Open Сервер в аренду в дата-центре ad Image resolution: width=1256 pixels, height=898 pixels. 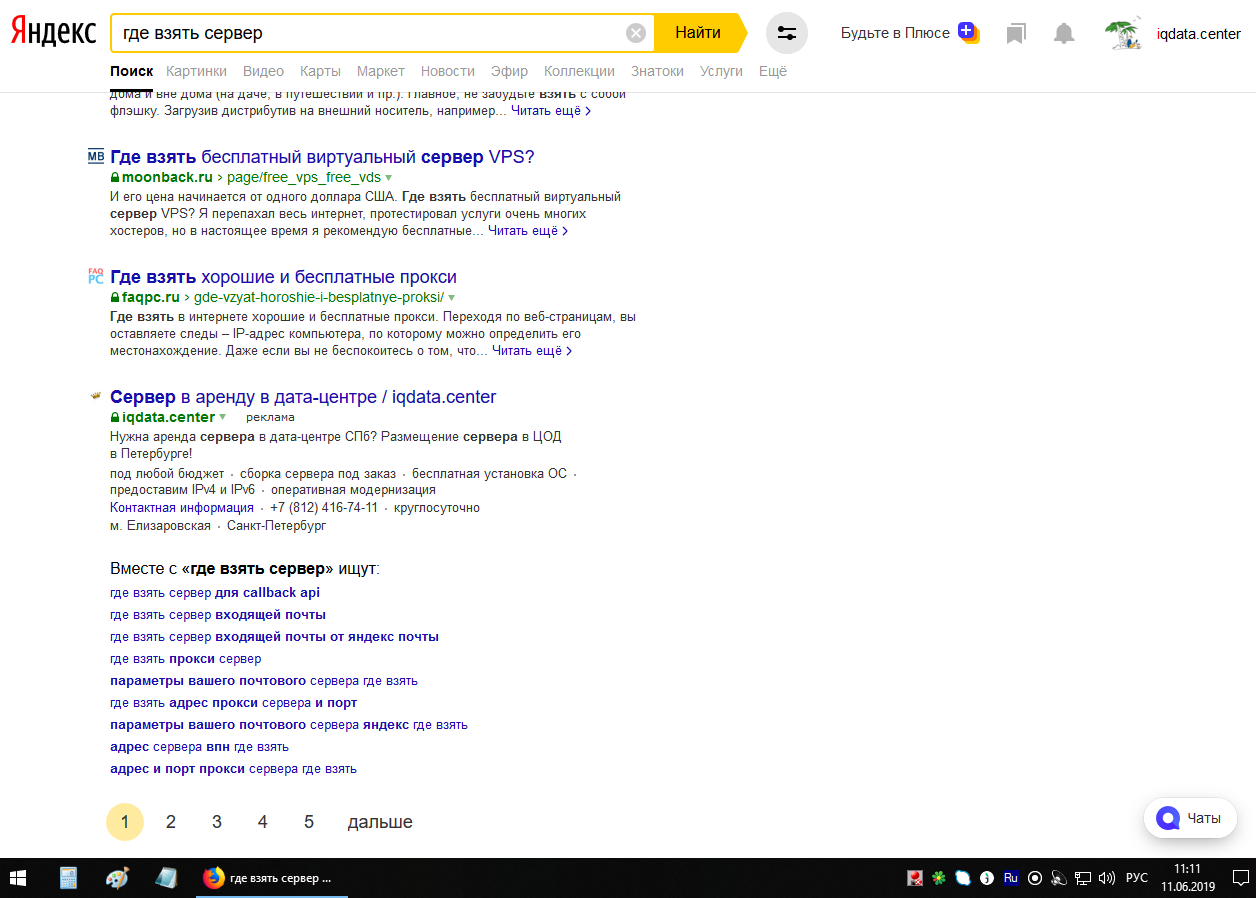pos(303,397)
